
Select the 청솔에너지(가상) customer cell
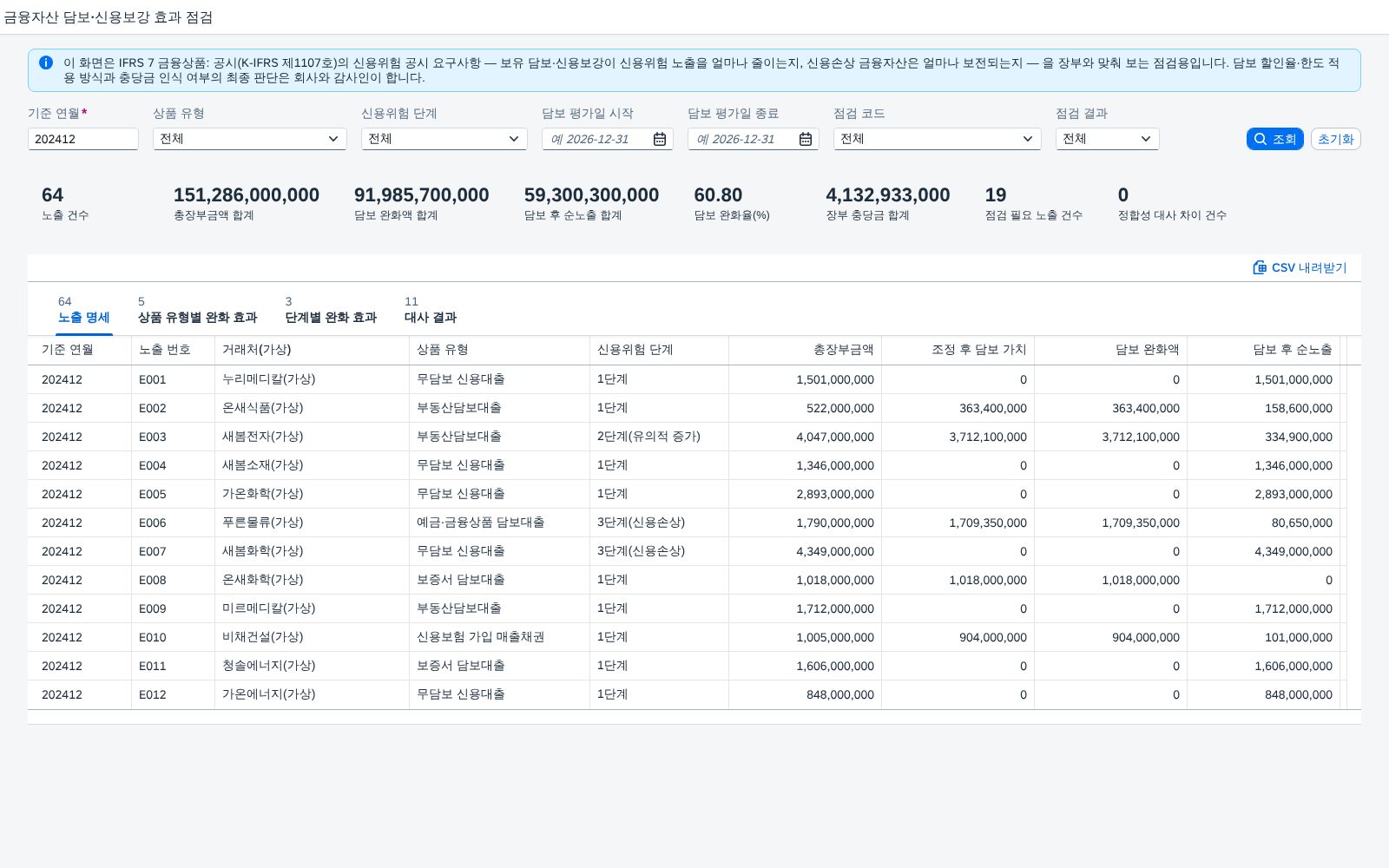pyautogui.click(x=313, y=666)
